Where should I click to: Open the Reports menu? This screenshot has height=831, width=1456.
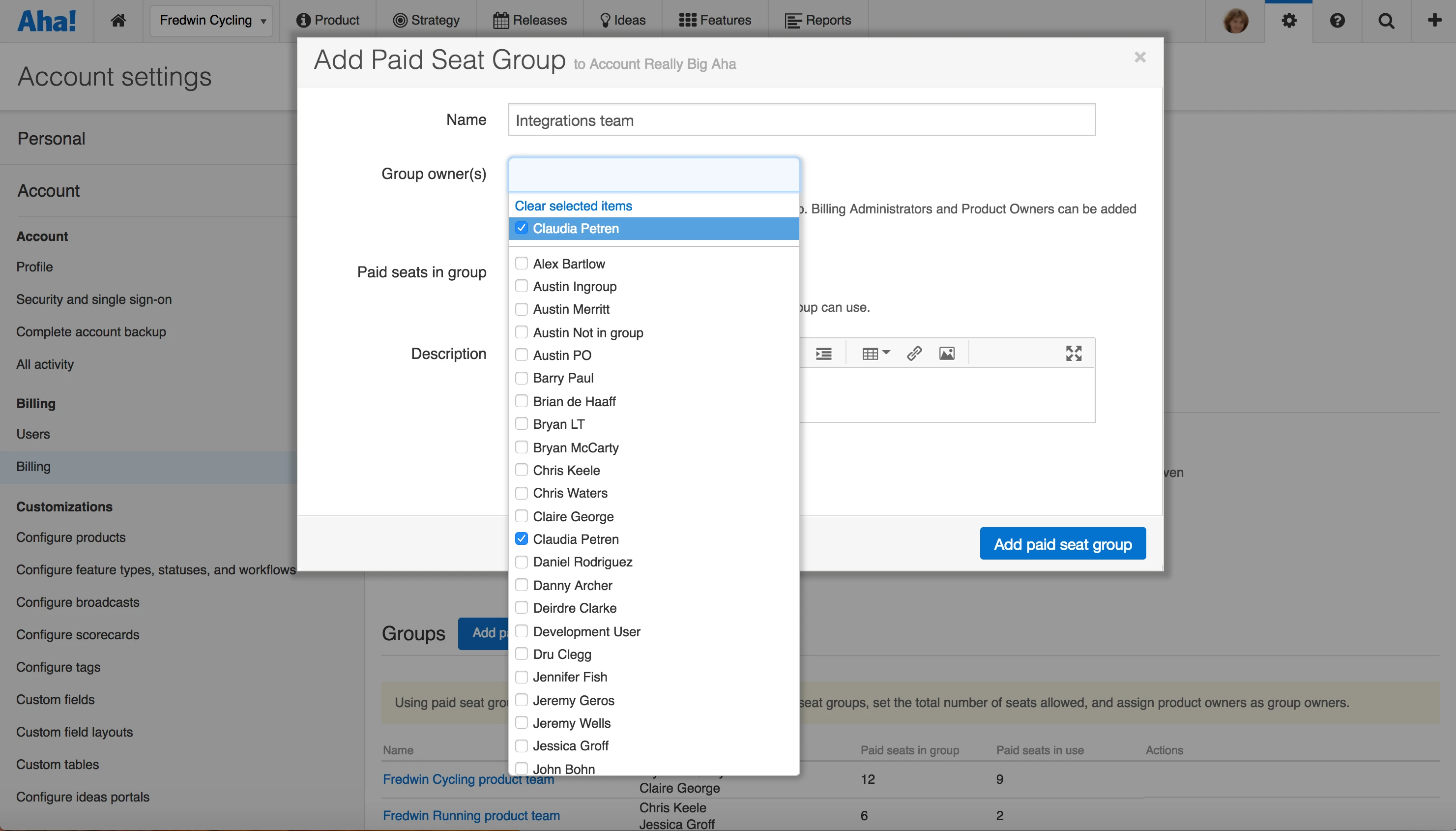[x=818, y=21]
